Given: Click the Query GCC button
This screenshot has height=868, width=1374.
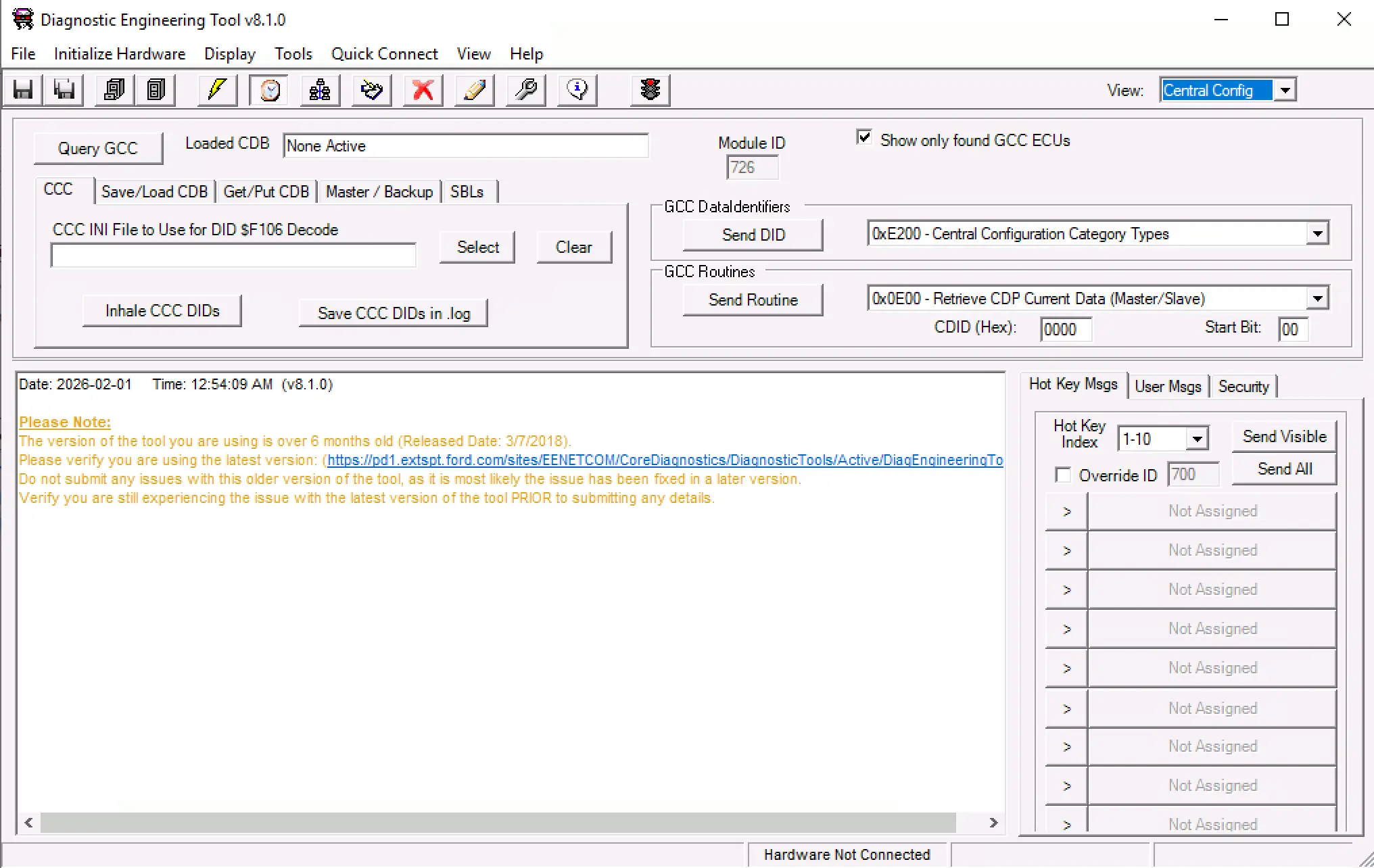Looking at the screenshot, I should pos(98,148).
